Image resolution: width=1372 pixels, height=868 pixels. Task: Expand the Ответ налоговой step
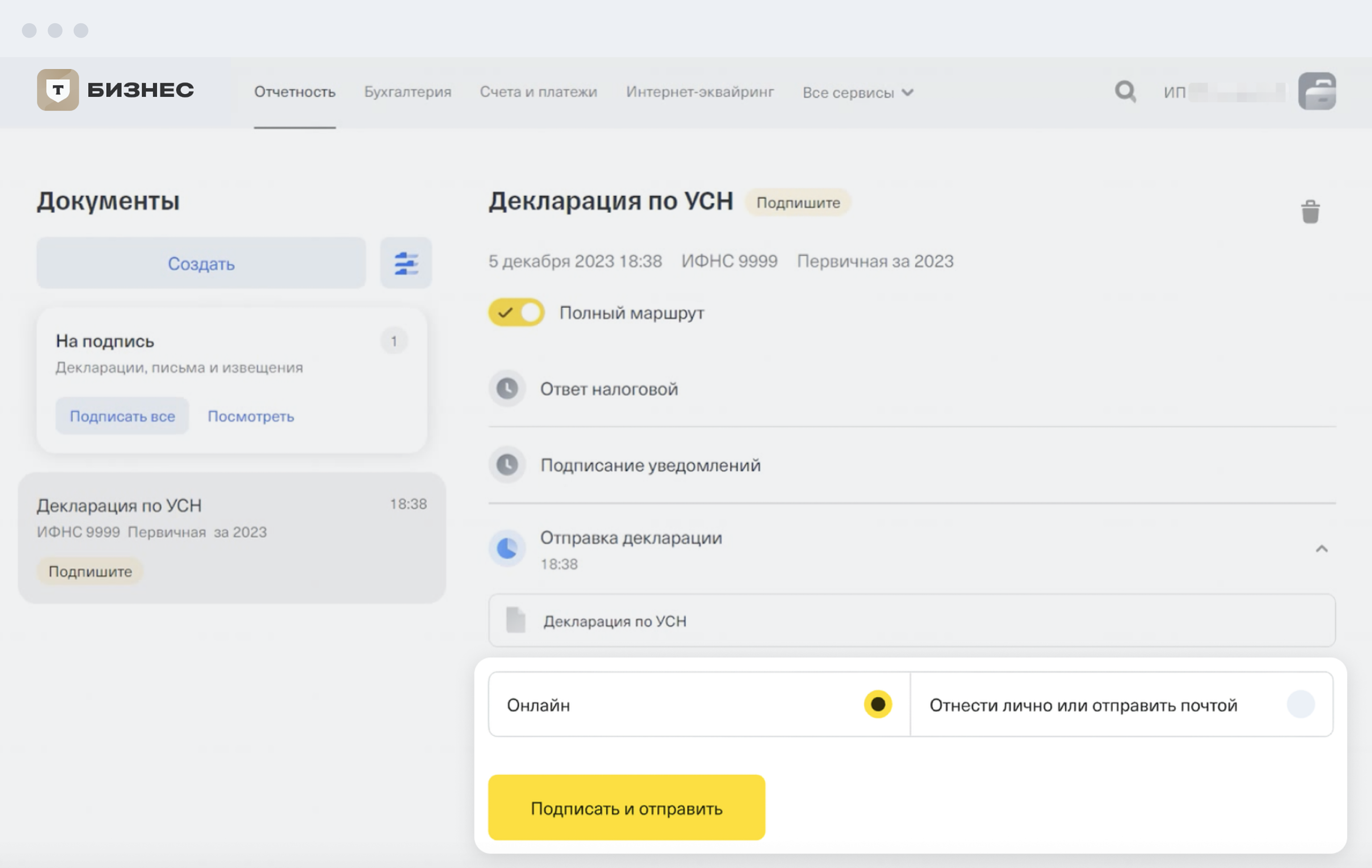(x=608, y=389)
